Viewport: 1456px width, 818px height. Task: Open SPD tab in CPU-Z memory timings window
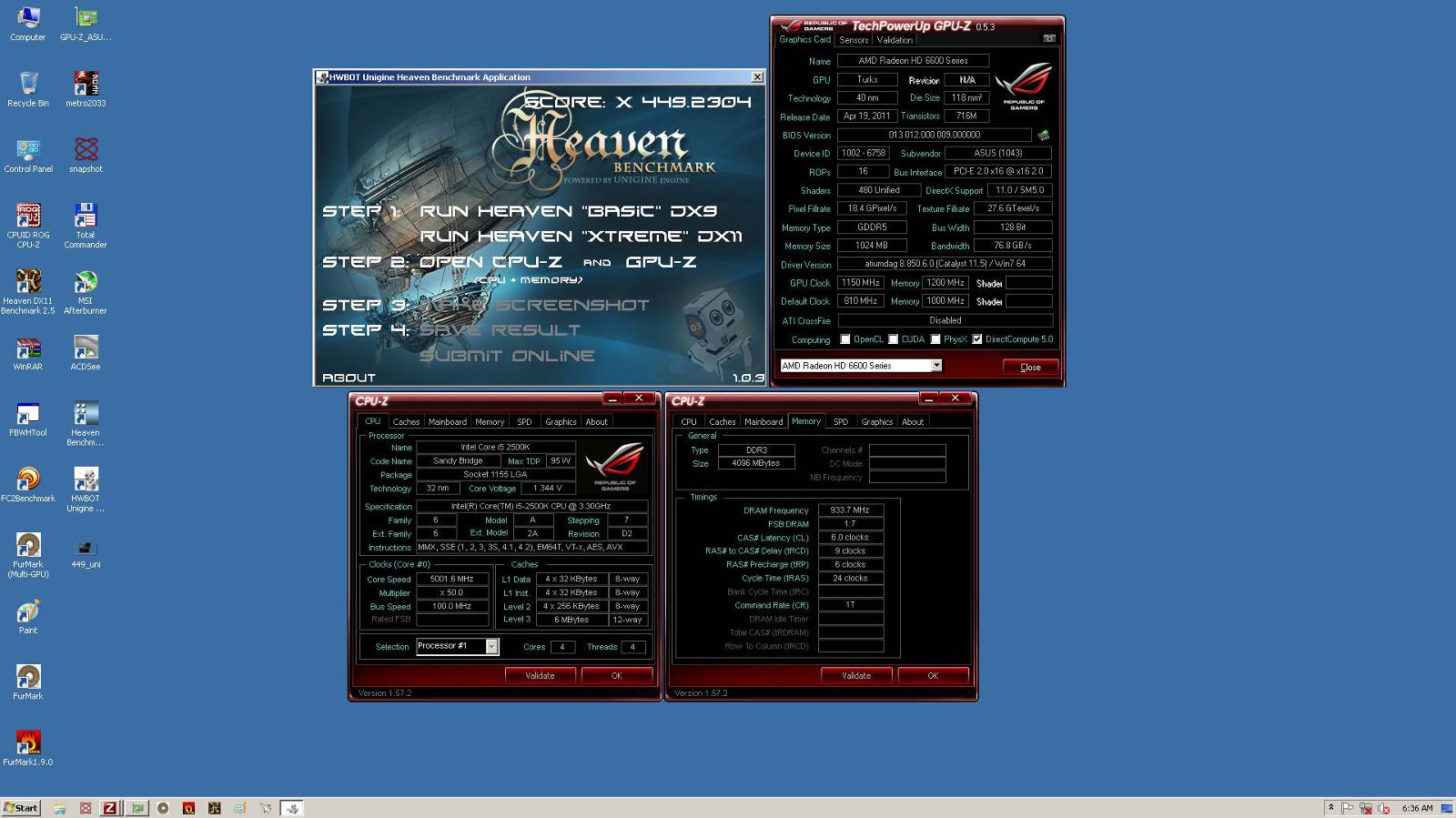point(841,421)
